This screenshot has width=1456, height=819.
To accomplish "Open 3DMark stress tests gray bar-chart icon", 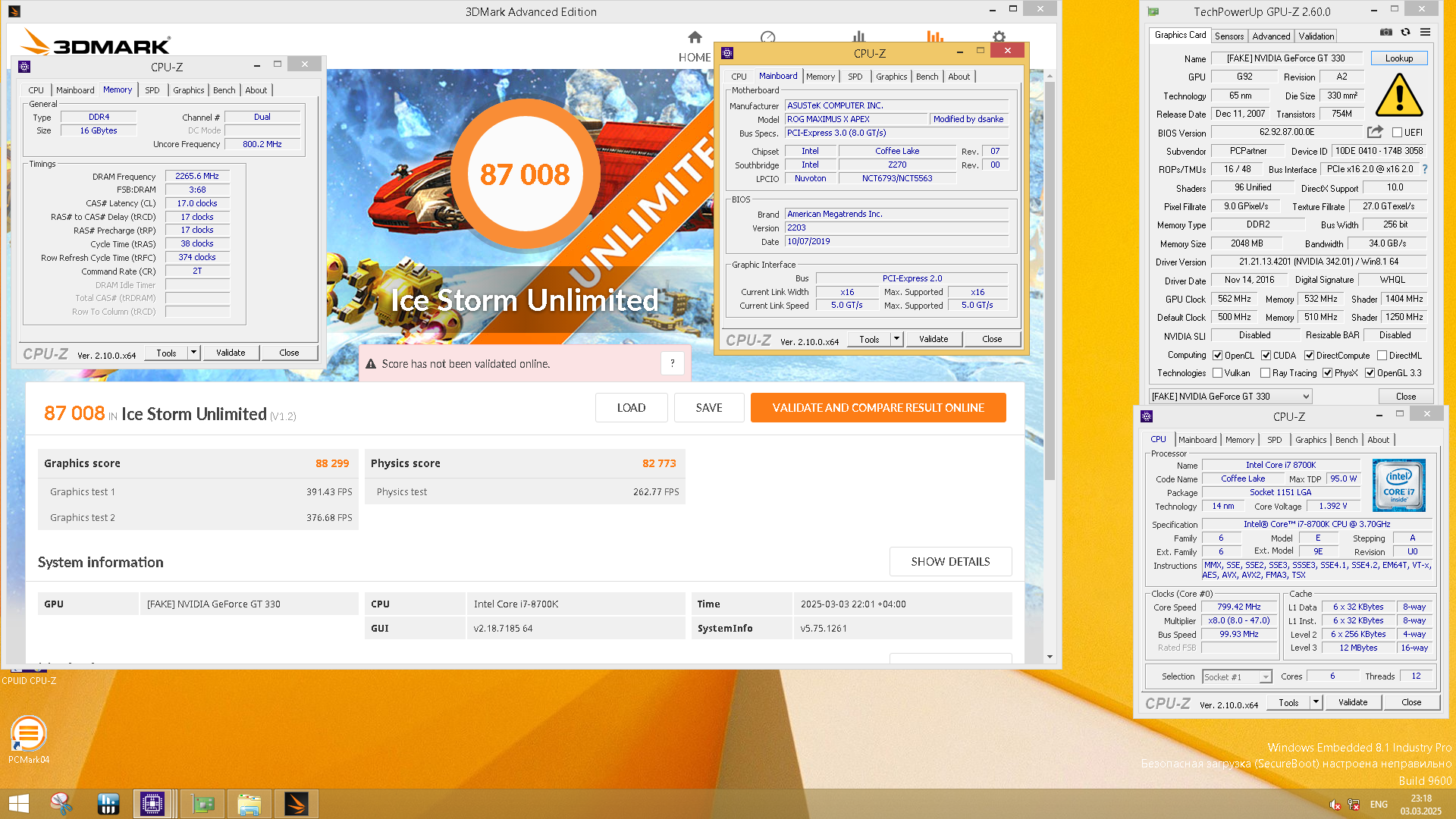I will pyautogui.click(x=858, y=36).
